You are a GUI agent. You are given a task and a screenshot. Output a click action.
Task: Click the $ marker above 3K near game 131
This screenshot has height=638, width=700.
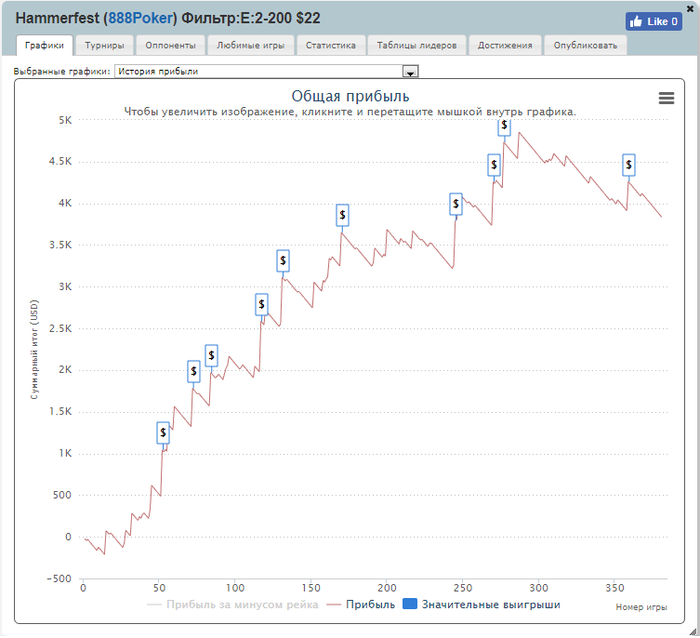pos(283,261)
